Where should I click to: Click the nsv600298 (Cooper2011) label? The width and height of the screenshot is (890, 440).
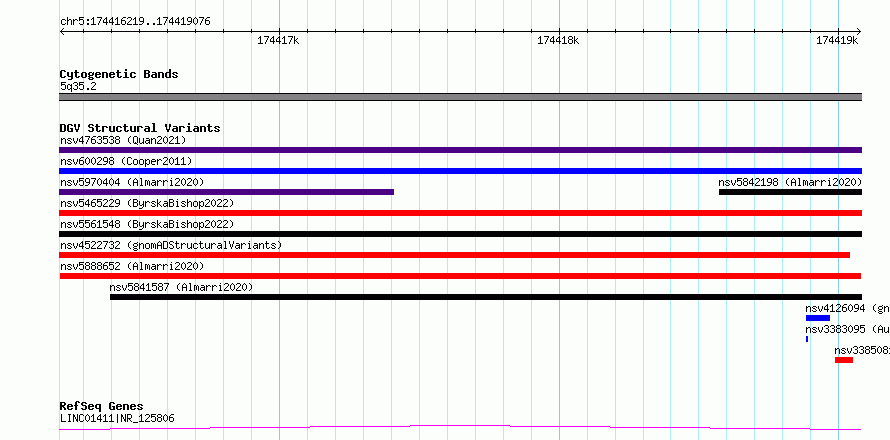point(126,161)
